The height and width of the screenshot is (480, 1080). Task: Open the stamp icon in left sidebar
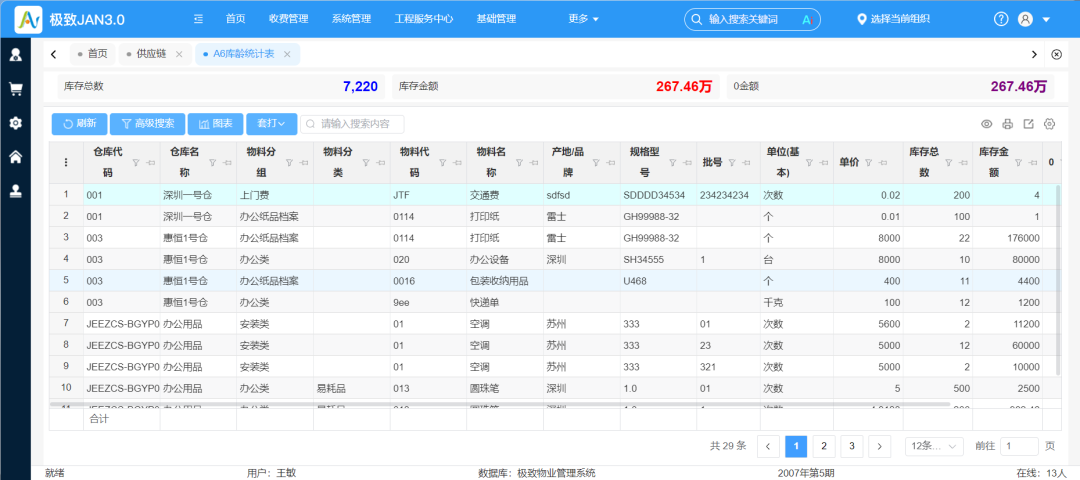tap(15, 192)
